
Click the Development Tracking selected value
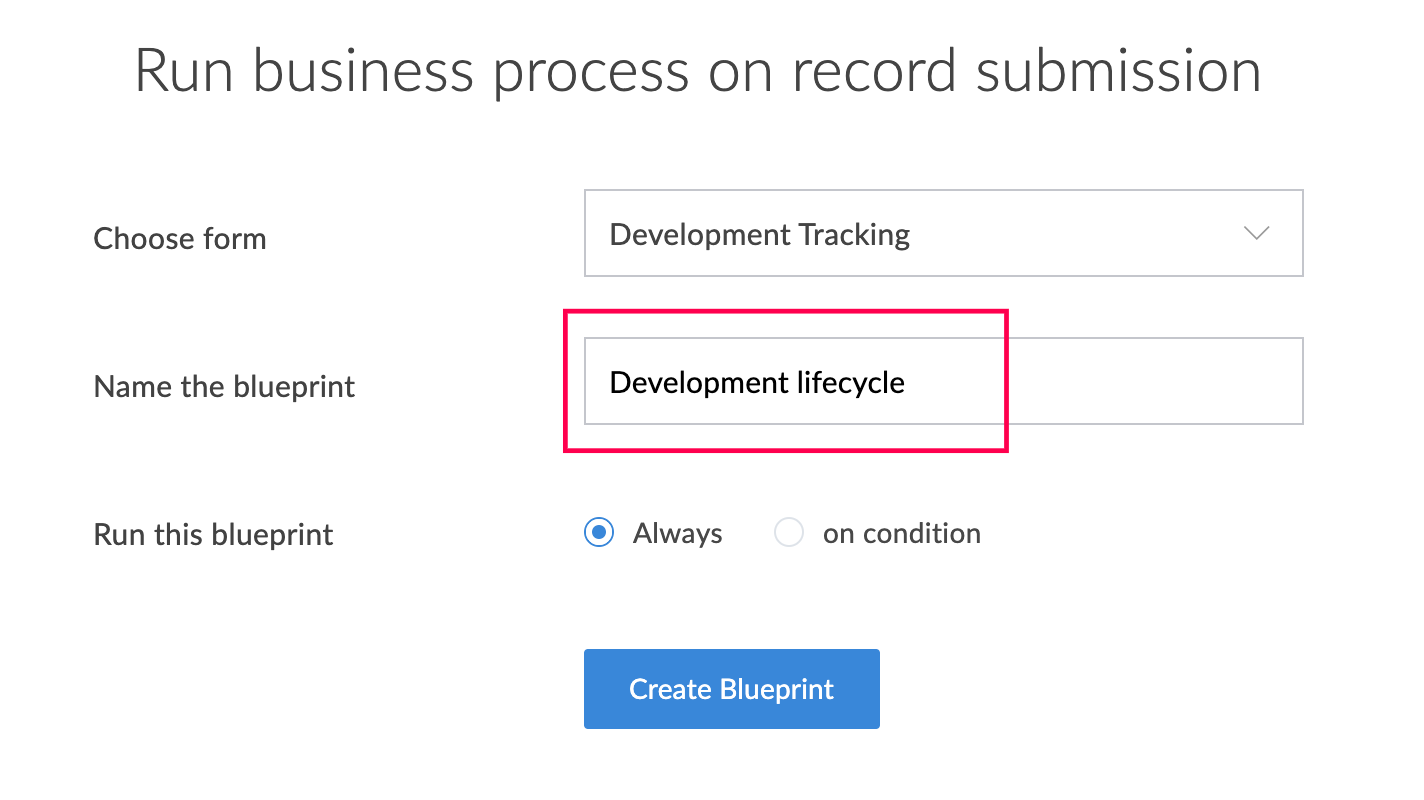click(759, 235)
